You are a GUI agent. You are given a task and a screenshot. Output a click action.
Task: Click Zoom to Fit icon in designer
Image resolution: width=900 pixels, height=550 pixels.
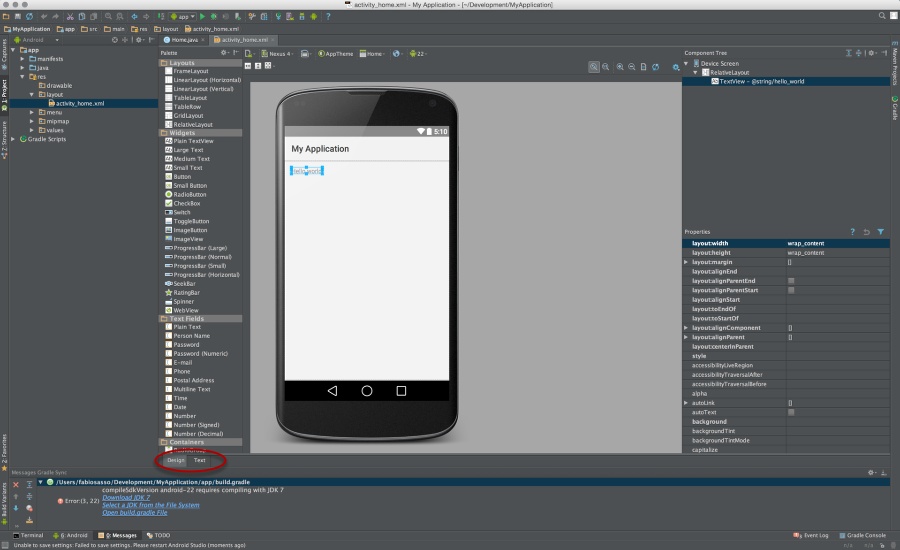click(x=593, y=67)
